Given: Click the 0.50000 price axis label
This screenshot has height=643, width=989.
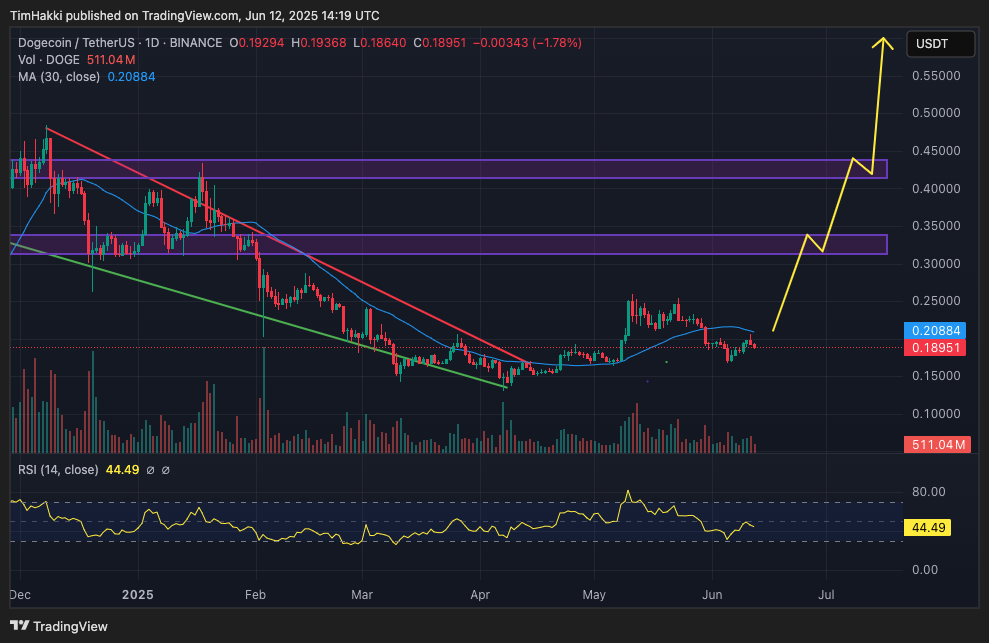Looking at the screenshot, I should 936,113.
